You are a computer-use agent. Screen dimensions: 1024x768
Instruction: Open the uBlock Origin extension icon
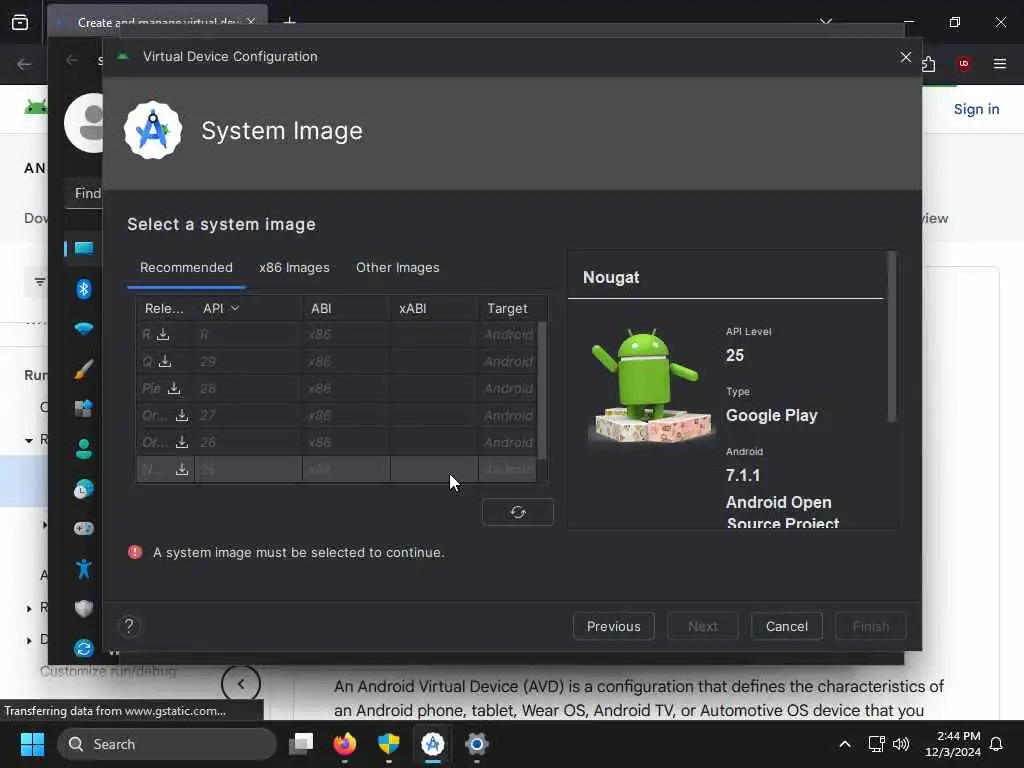(964, 63)
